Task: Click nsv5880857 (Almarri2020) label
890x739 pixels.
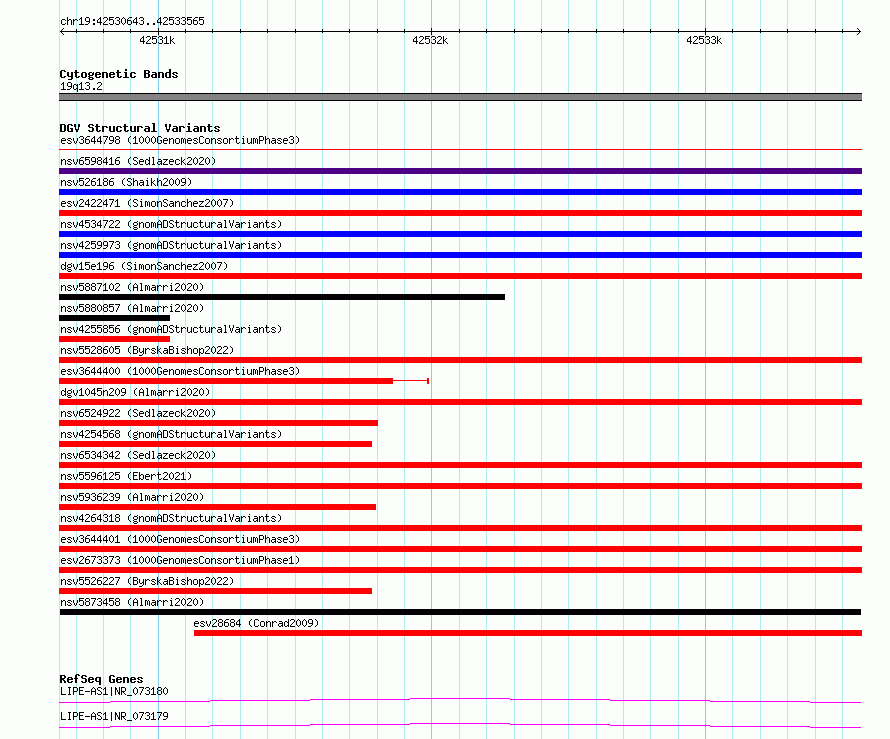Action: (132, 308)
